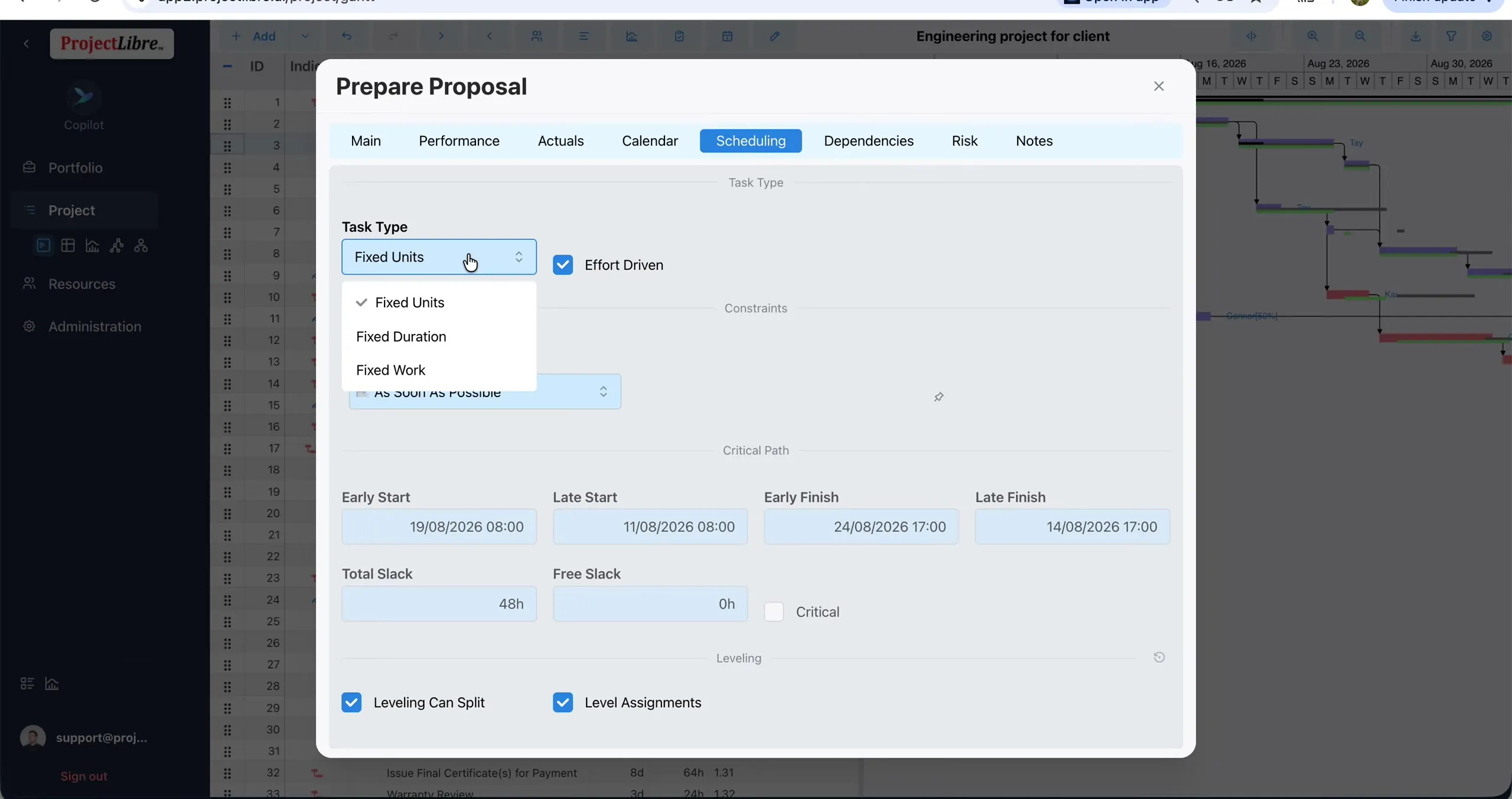The image size is (1512, 799).
Task: Open the Task Type dropdown
Action: pyautogui.click(x=439, y=257)
